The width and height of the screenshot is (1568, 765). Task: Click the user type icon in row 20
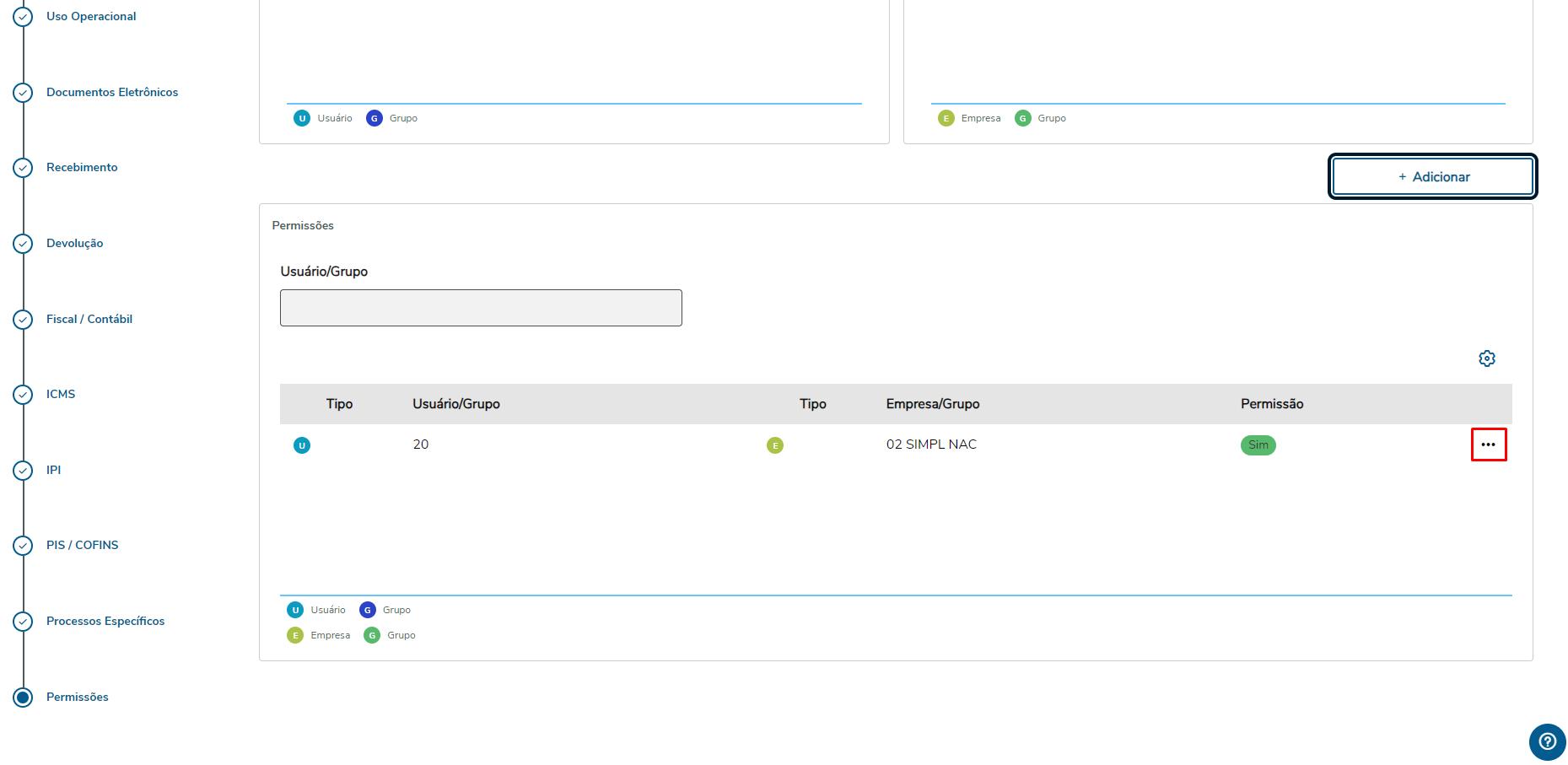(x=301, y=445)
